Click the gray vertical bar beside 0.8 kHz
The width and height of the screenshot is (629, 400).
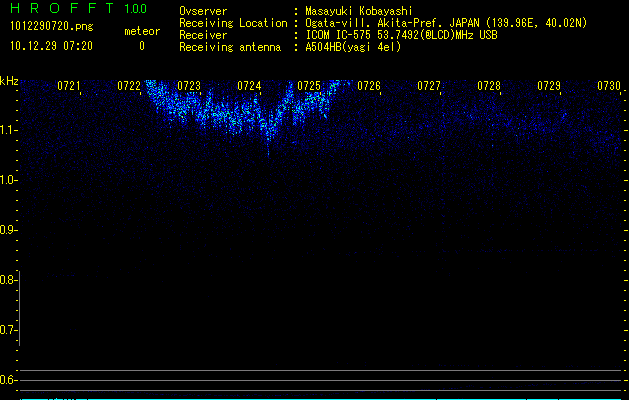point(19,308)
